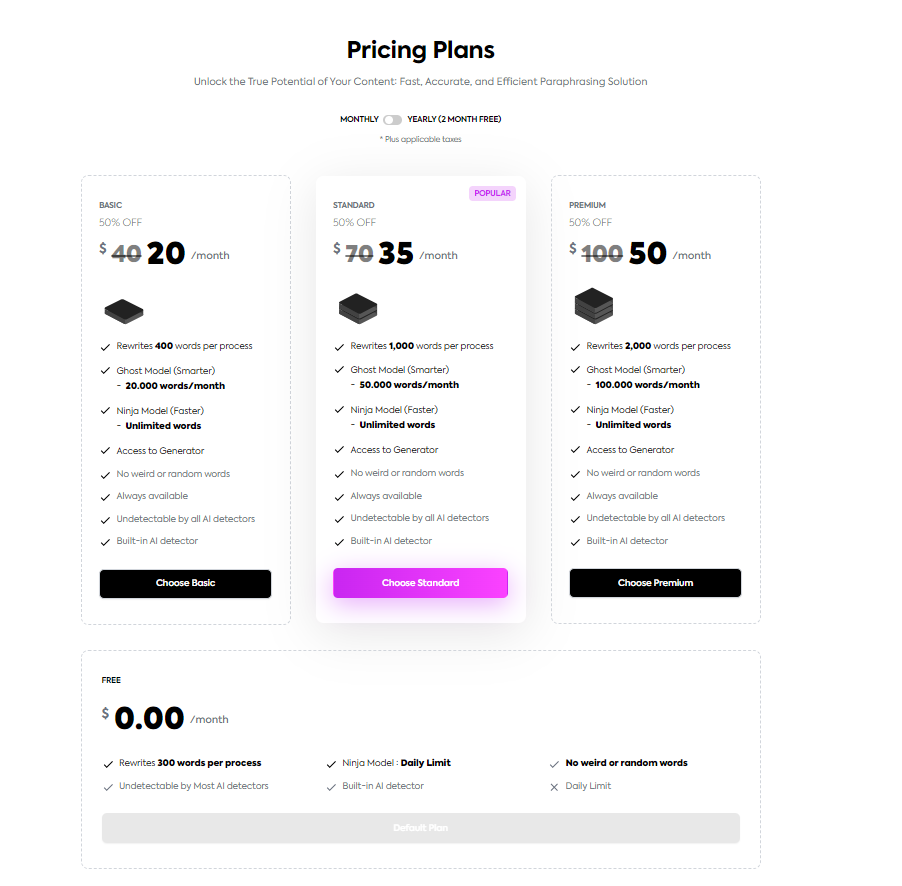Click checkmark next to Ninja Model Daily Limit

[331, 764]
